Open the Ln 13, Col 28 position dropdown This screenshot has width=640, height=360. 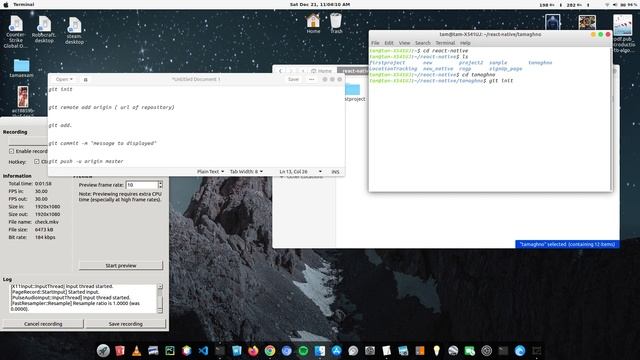point(300,172)
